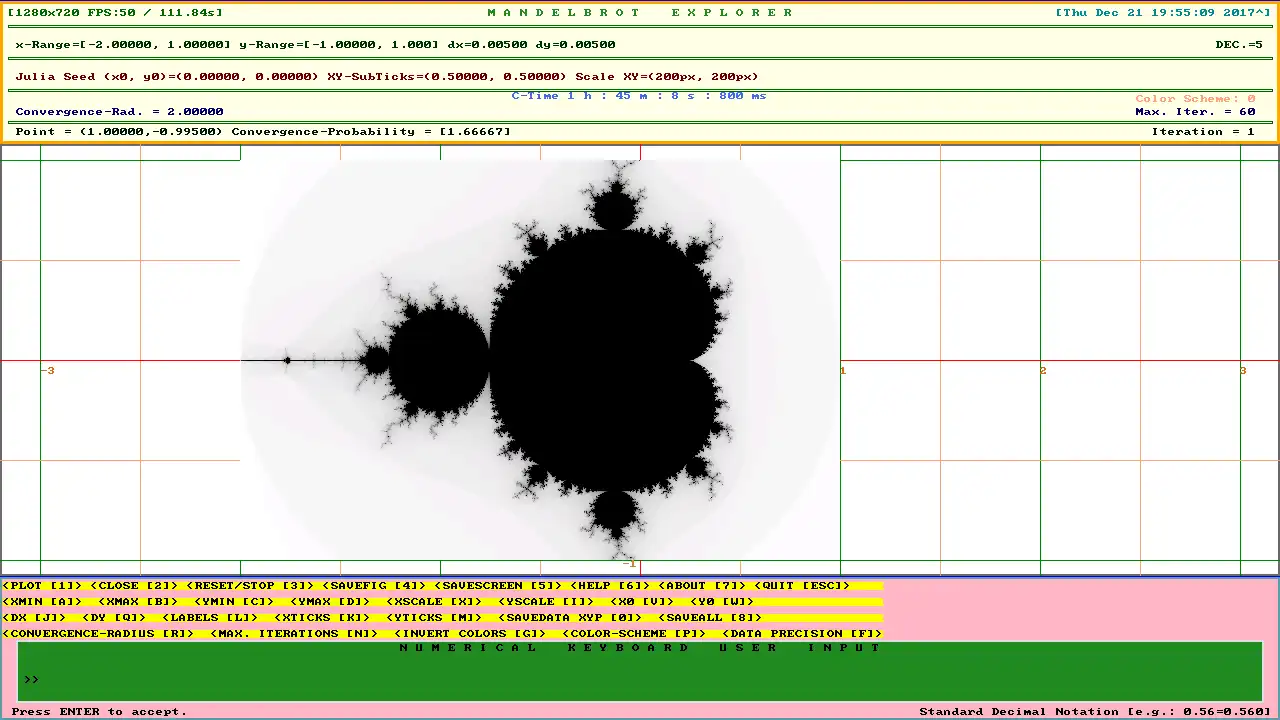Select SAVEFIG [4] to save figure
This screenshot has height=720, width=1280.
(374, 586)
